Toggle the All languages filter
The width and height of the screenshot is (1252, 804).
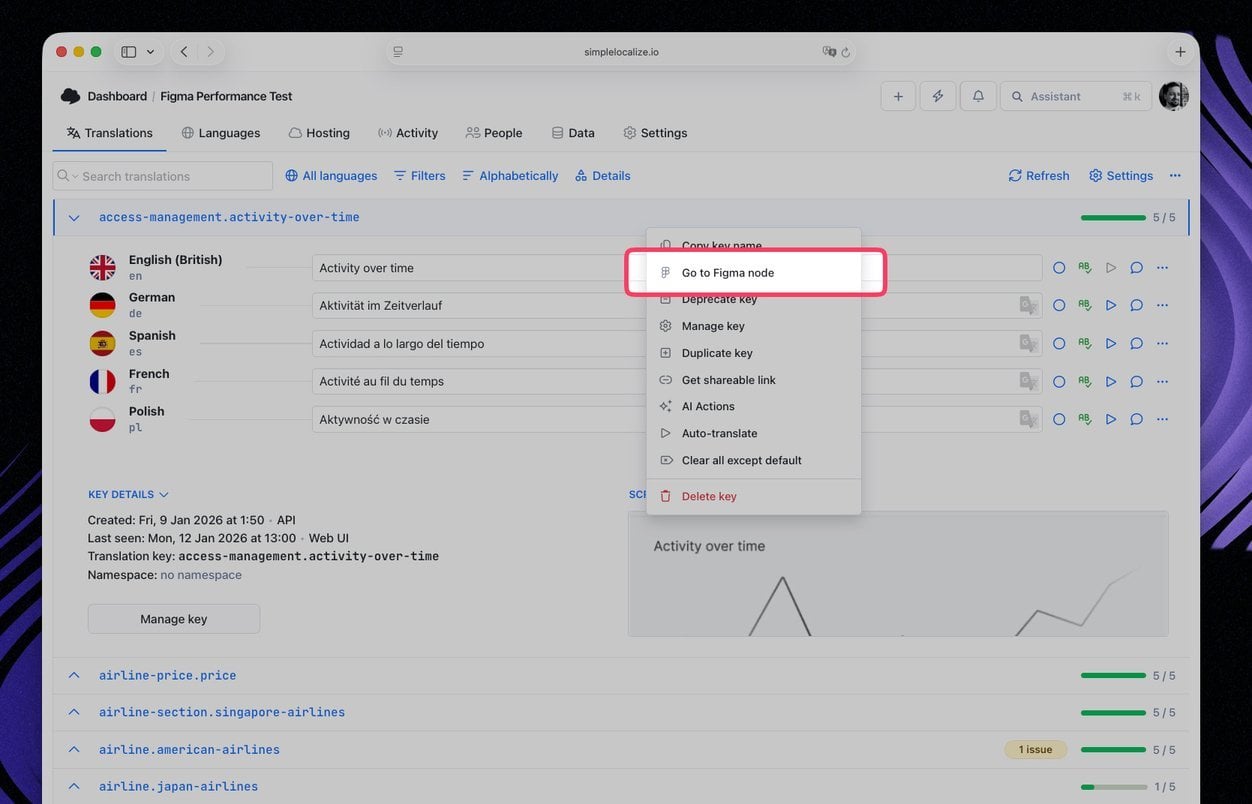pos(331,175)
